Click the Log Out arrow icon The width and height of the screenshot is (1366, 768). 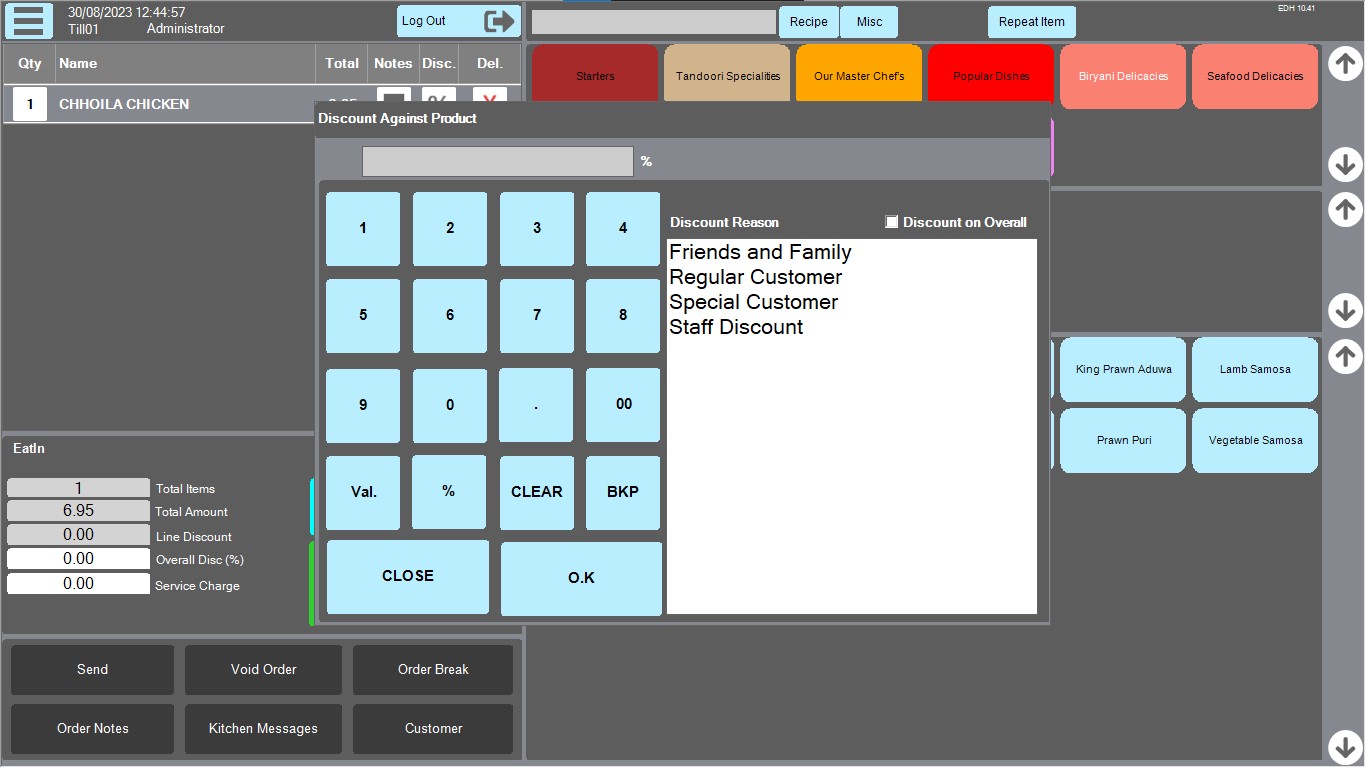[x=500, y=20]
